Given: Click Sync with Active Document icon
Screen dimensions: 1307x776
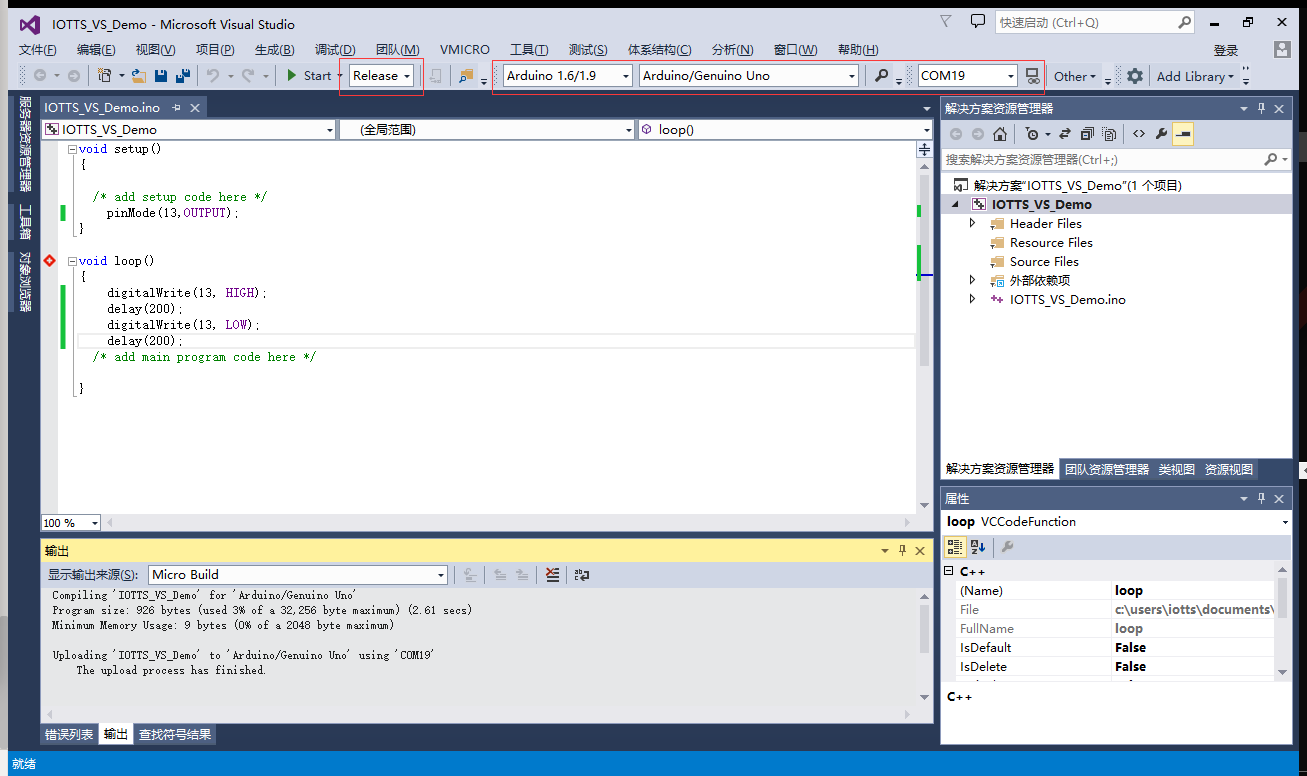Looking at the screenshot, I should pyautogui.click(x=1065, y=134).
